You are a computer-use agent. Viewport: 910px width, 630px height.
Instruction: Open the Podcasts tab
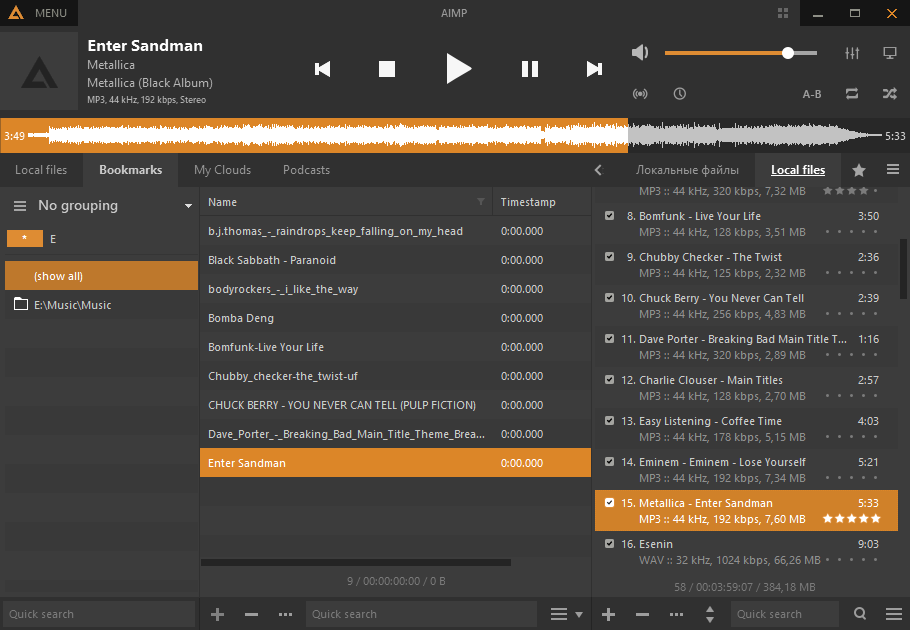click(306, 170)
